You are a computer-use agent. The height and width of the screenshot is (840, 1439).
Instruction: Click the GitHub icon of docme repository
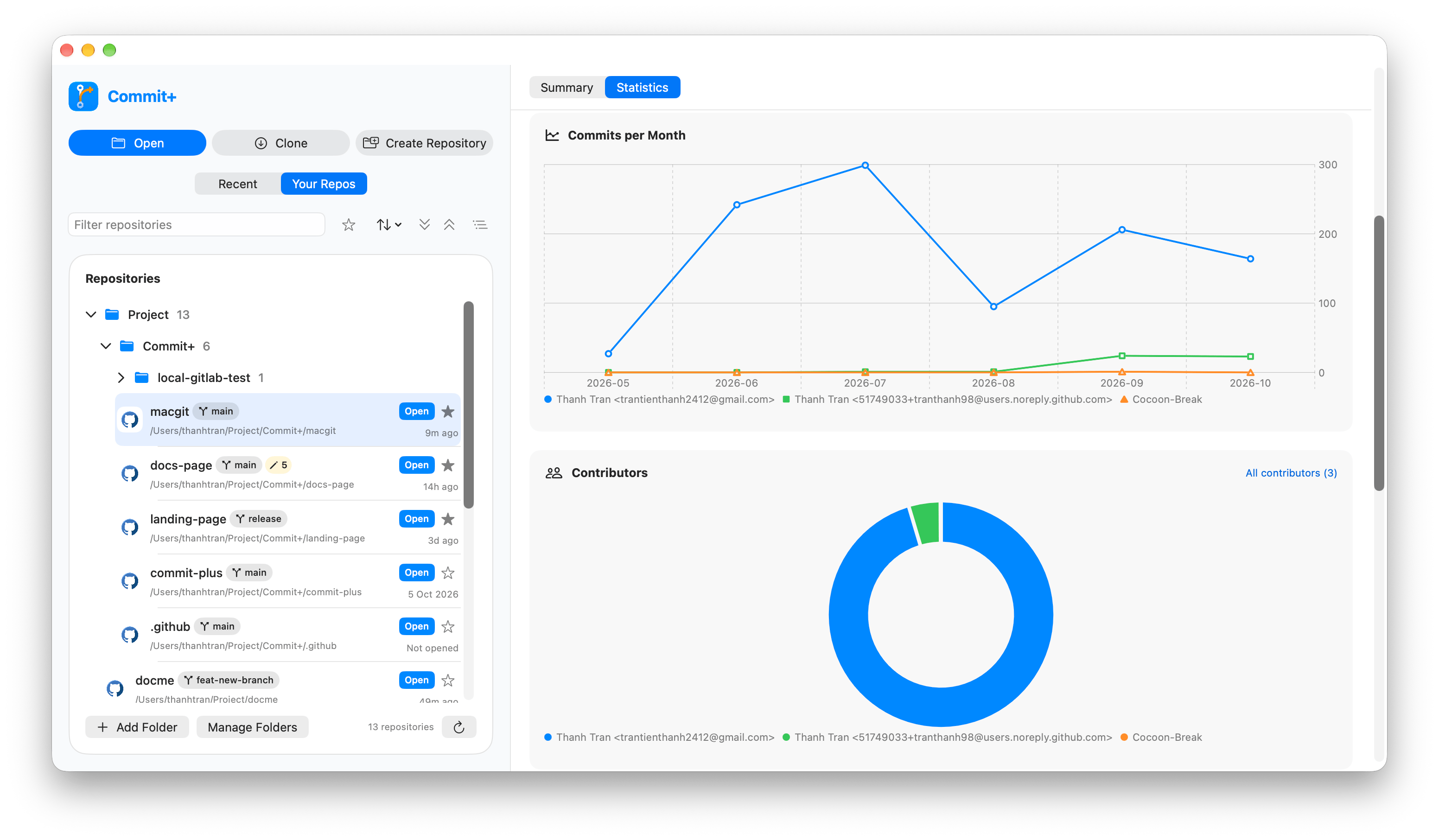coord(115,689)
